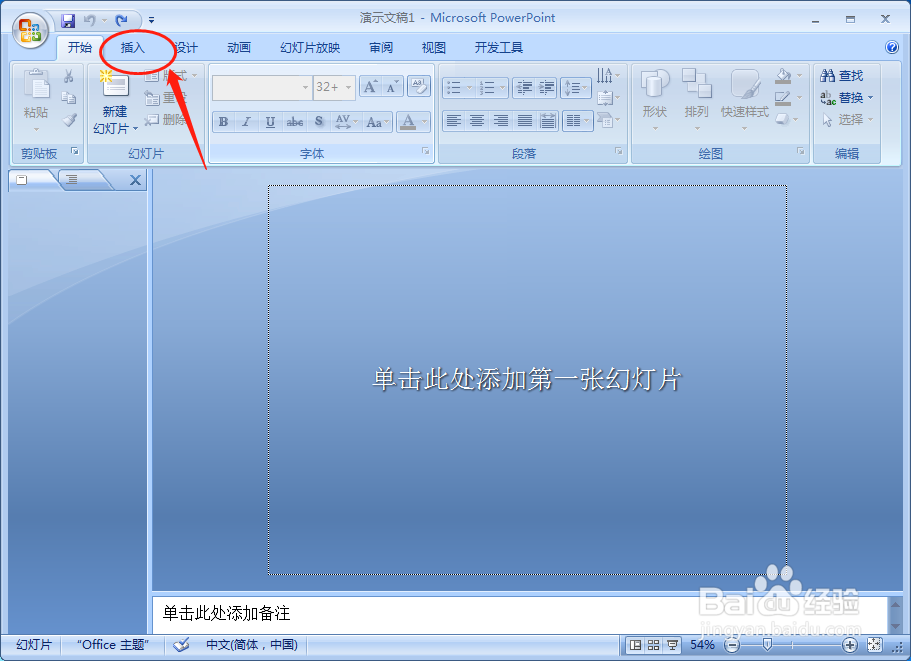Click the 替换 (Replace) icon
The image size is (911, 661).
coord(847,96)
